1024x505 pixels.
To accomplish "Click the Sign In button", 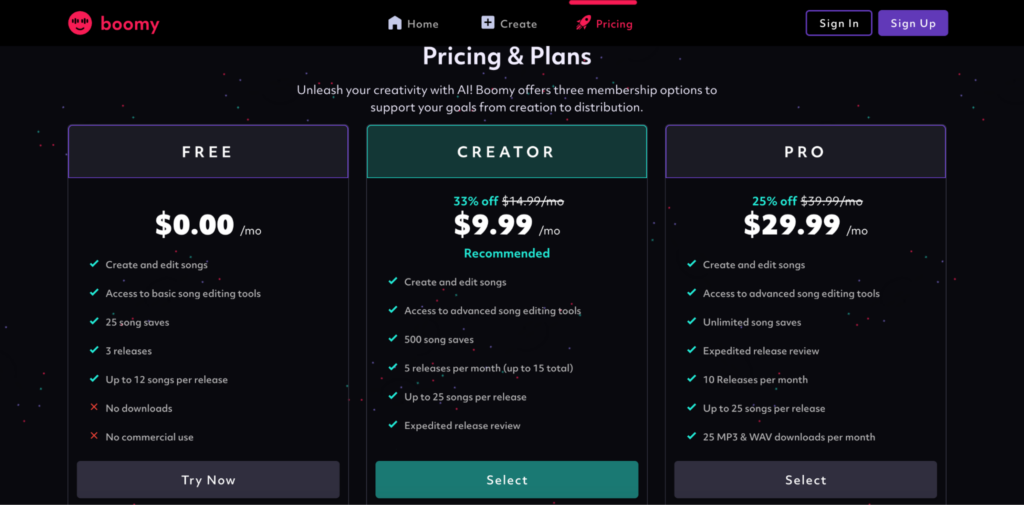I will click(839, 23).
